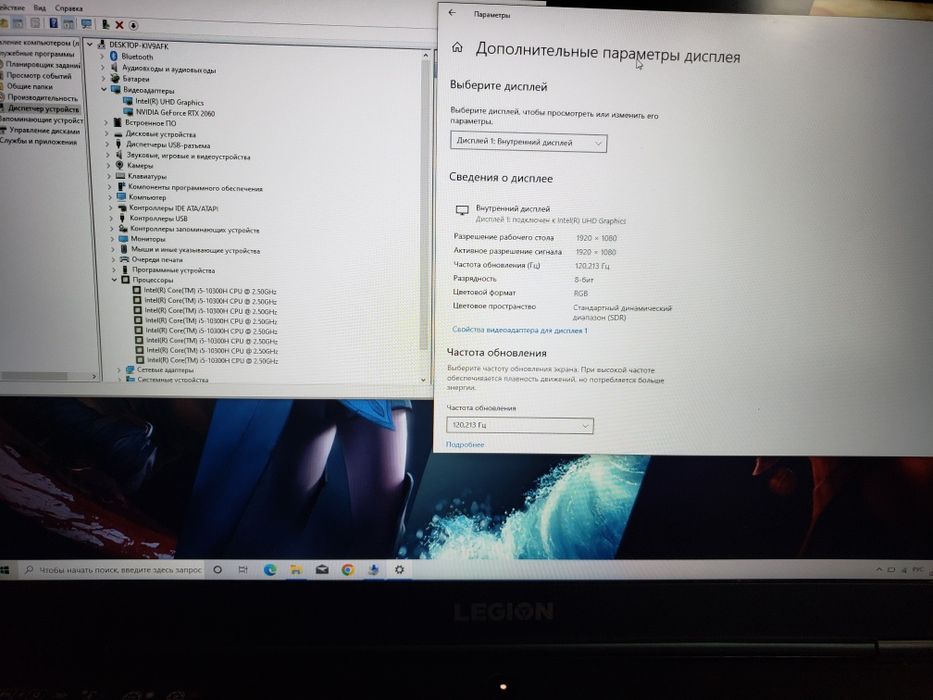Select Встроенное ПО tree row
This screenshot has width=933, height=700.
(x=150, y=123)
